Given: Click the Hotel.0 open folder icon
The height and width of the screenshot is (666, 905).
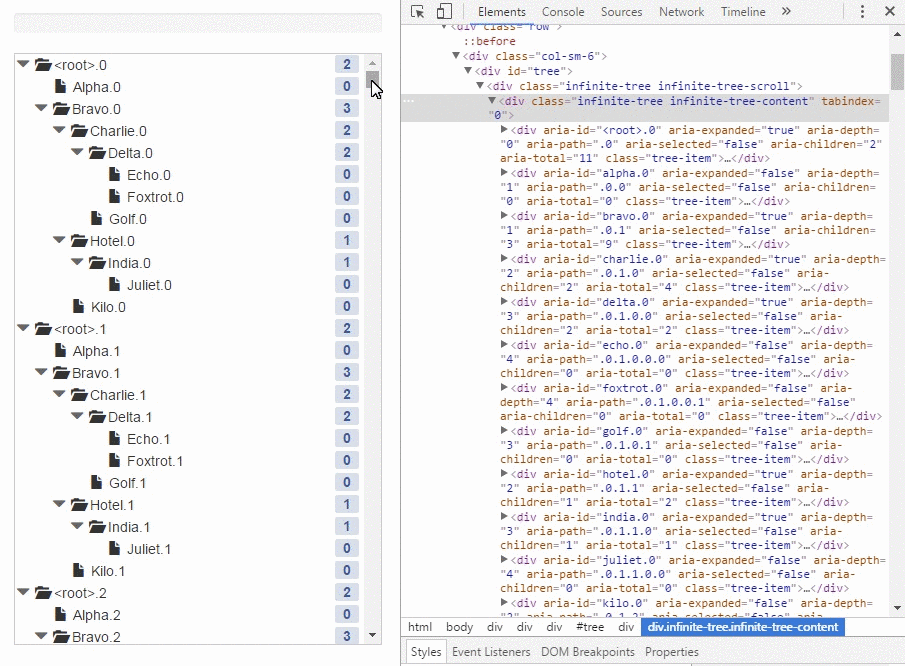Looking at the screenshot, I should 79,241.
